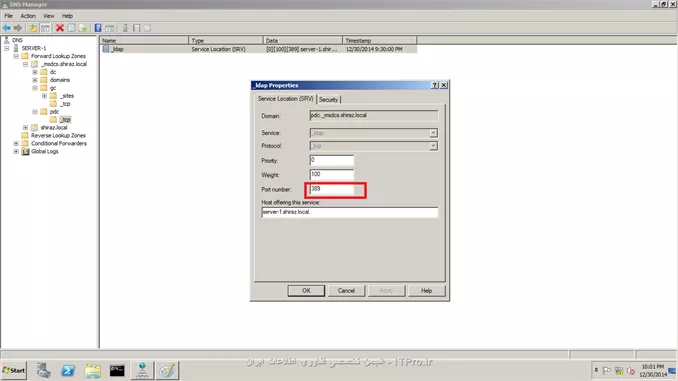Sort by the Type column header
678x381 pixels.
click(x=226, y=40)
